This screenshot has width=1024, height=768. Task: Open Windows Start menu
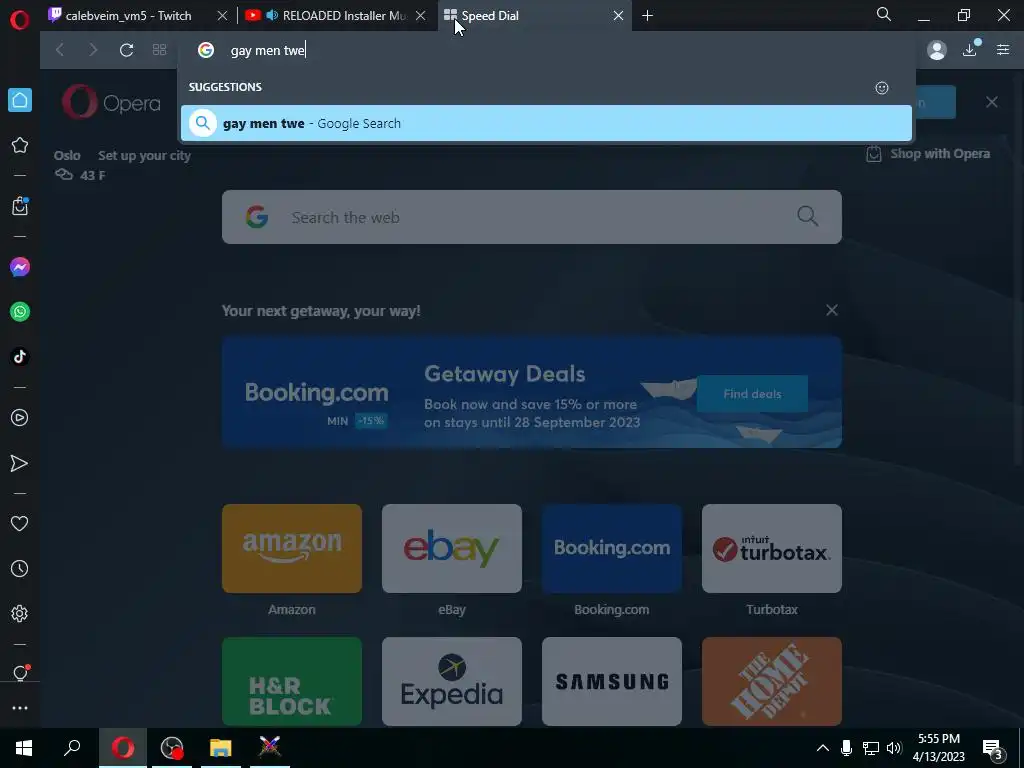[24, 748]
